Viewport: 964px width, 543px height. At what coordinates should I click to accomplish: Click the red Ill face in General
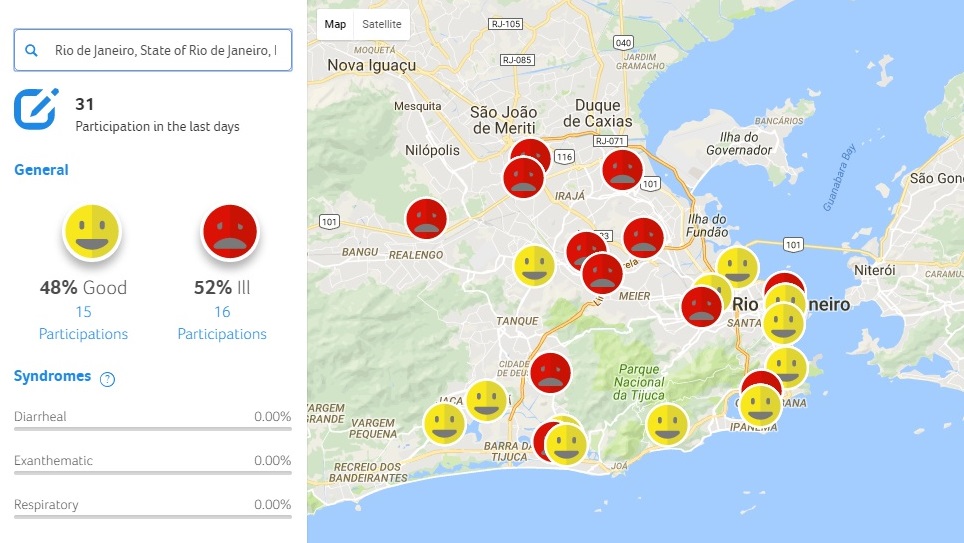point(231,231)
